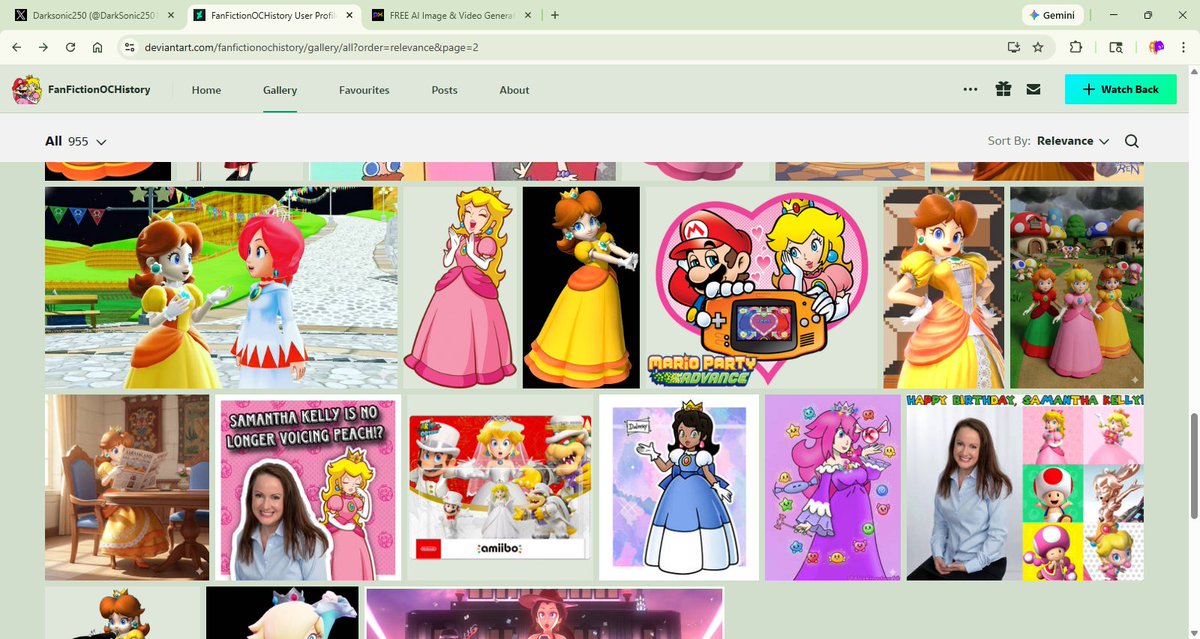Open the mushroom village princesses thumbnail

tap(1077, 287)
